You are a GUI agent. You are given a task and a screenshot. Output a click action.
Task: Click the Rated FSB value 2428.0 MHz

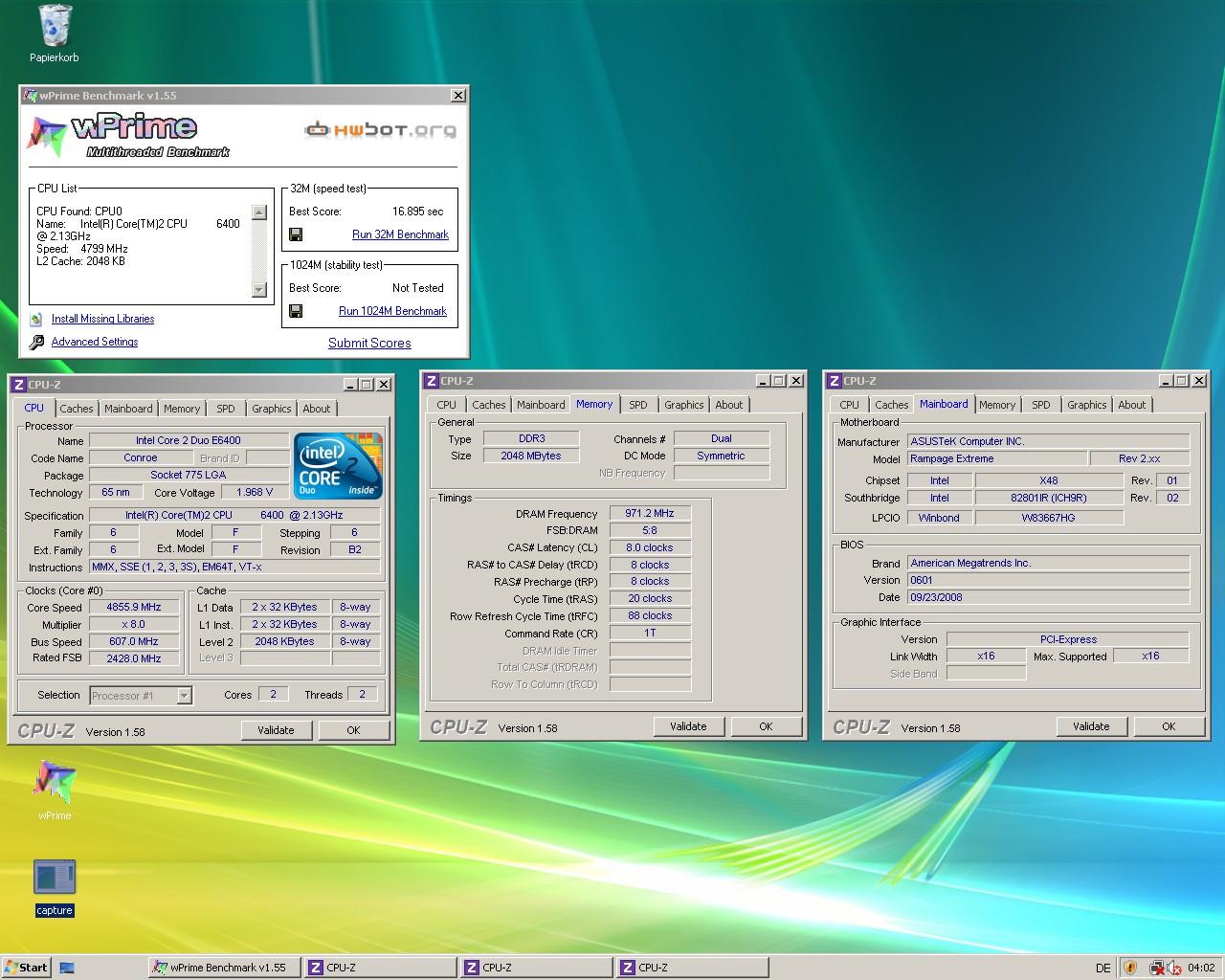click(x=133, y=658)
